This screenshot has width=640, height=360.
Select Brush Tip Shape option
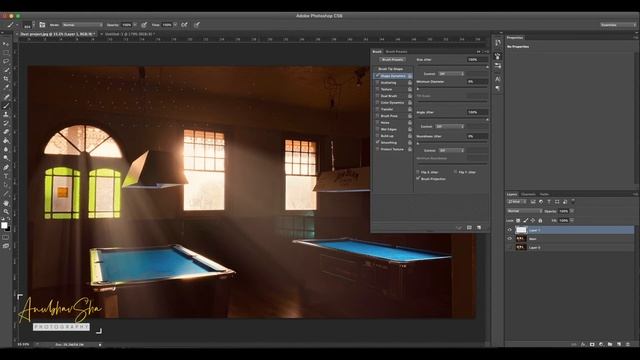391,69
